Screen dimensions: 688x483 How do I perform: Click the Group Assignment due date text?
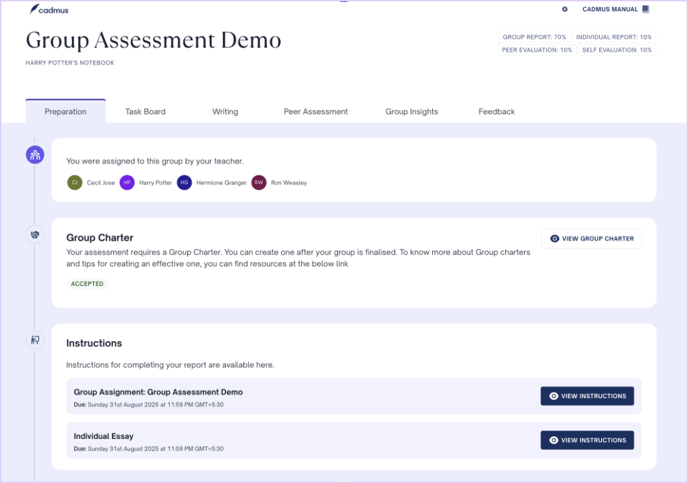coord(149,404)
